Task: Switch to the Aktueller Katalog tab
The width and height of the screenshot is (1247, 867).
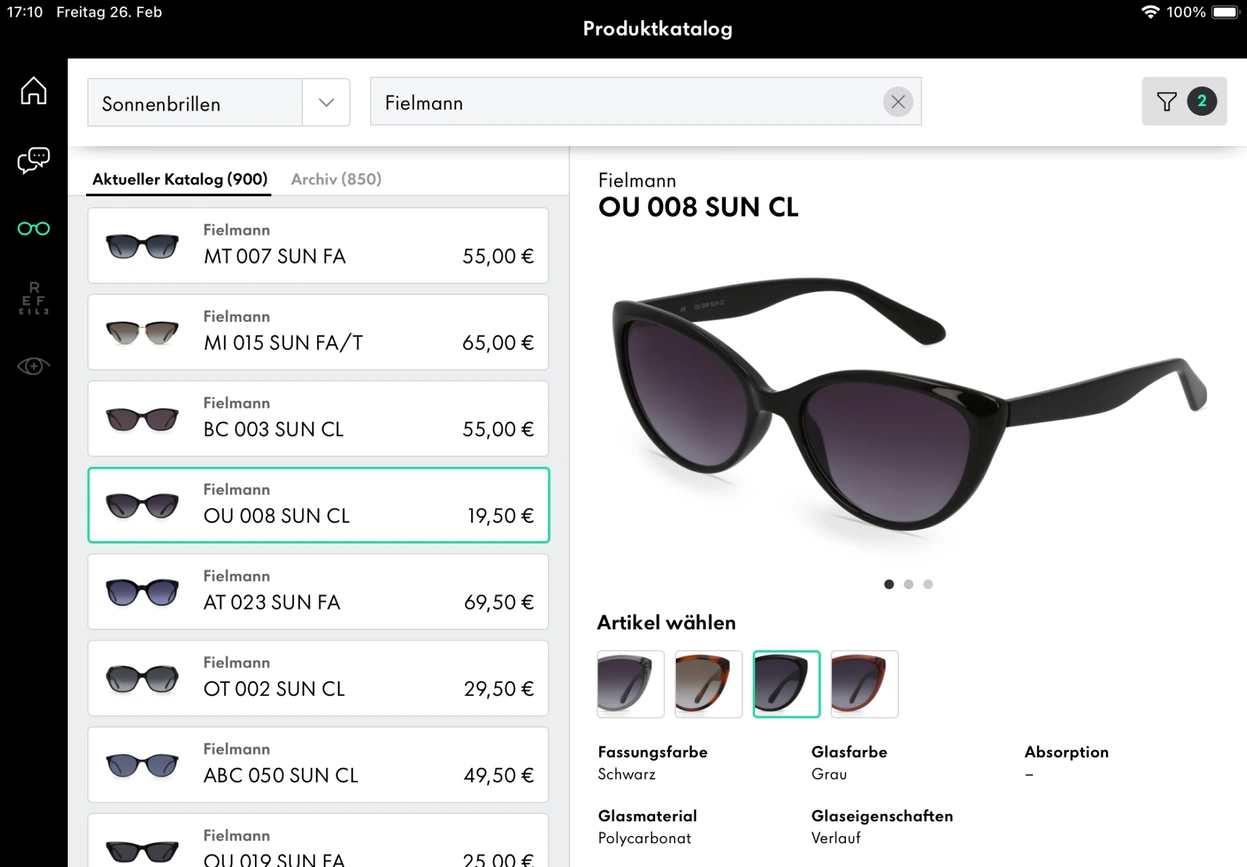Action: point(180,179)
